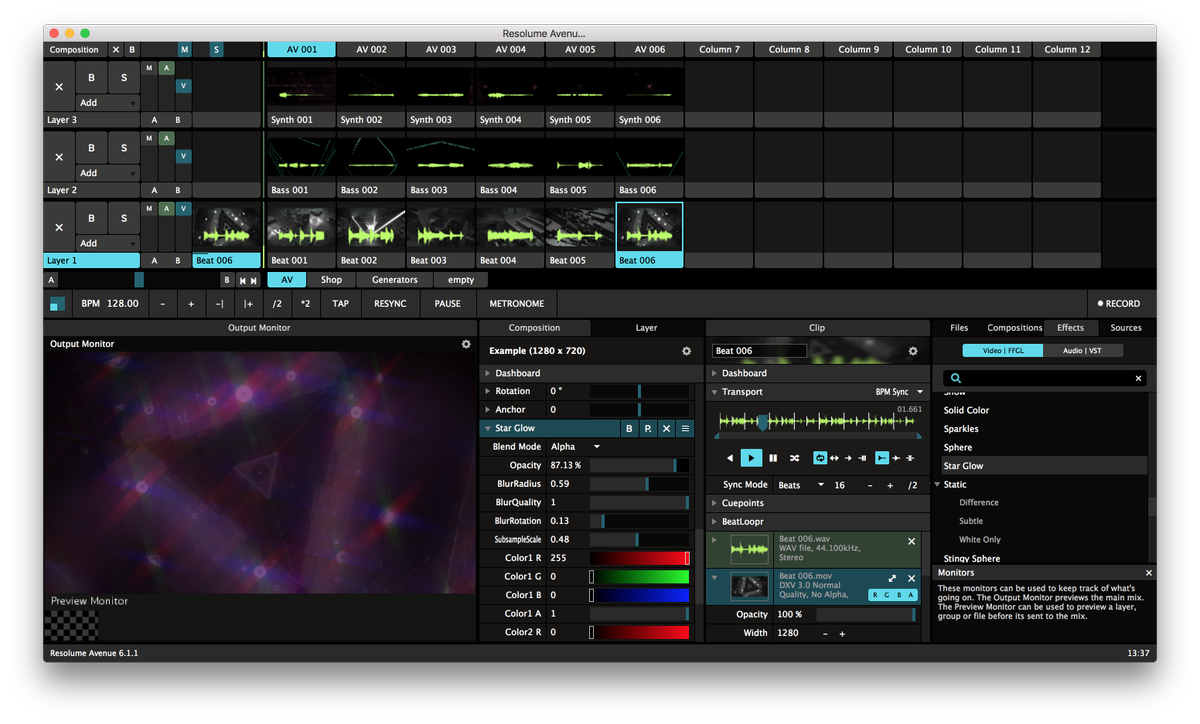Viewport: 1200px width, 724px height.
Task: Trigger Column 8 header
Action: point(789,50)
